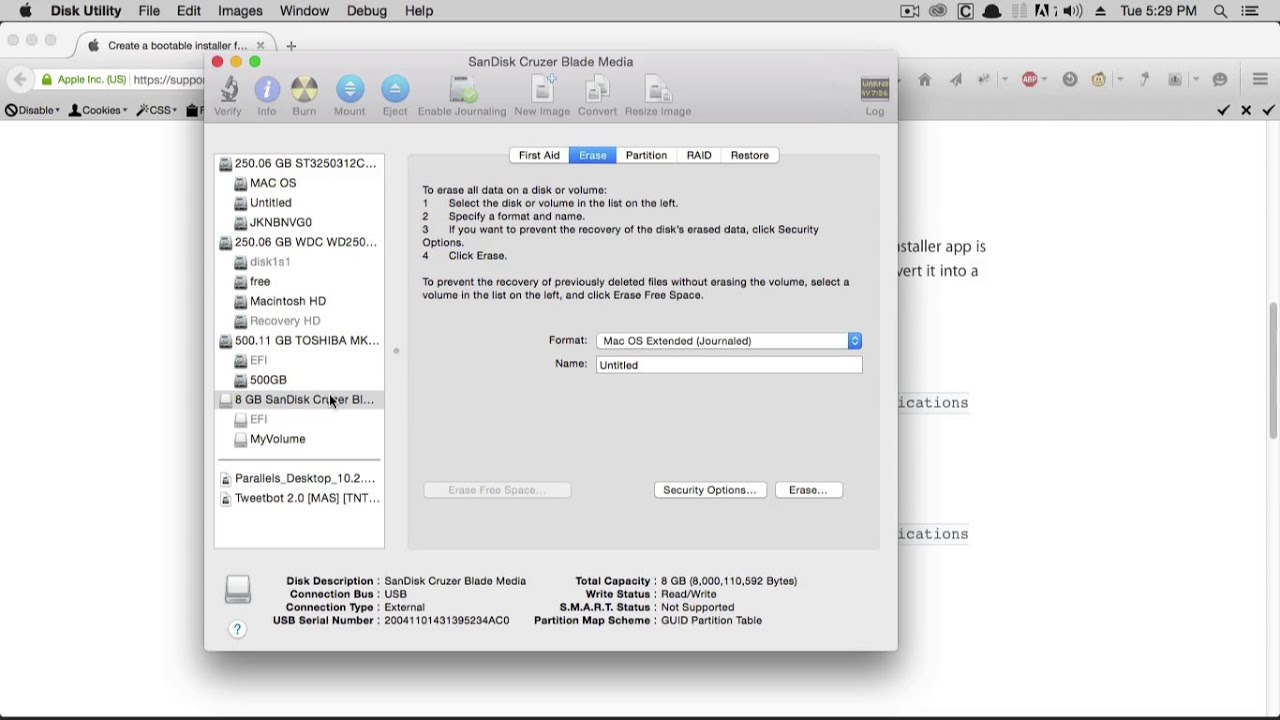This screenshot has height=720, width=1280.
Task: Click the Adblock Plus icon in browser
Action: pyautogui.click(x=1030, y=79)
